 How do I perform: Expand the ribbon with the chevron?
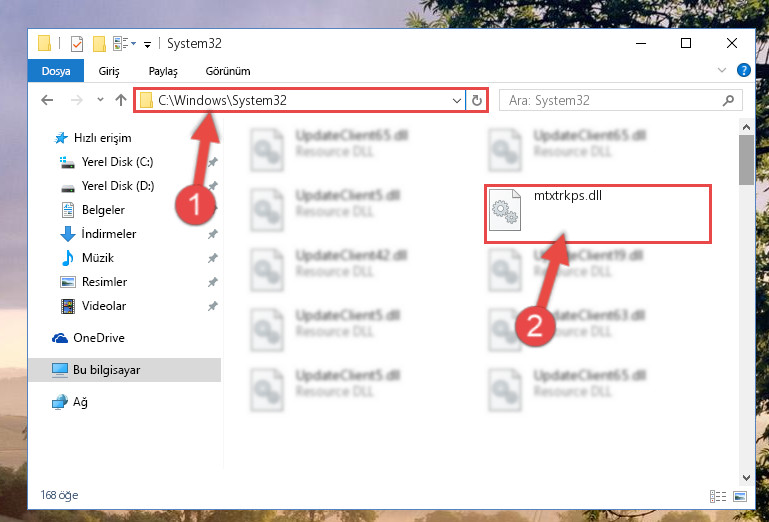722,70
